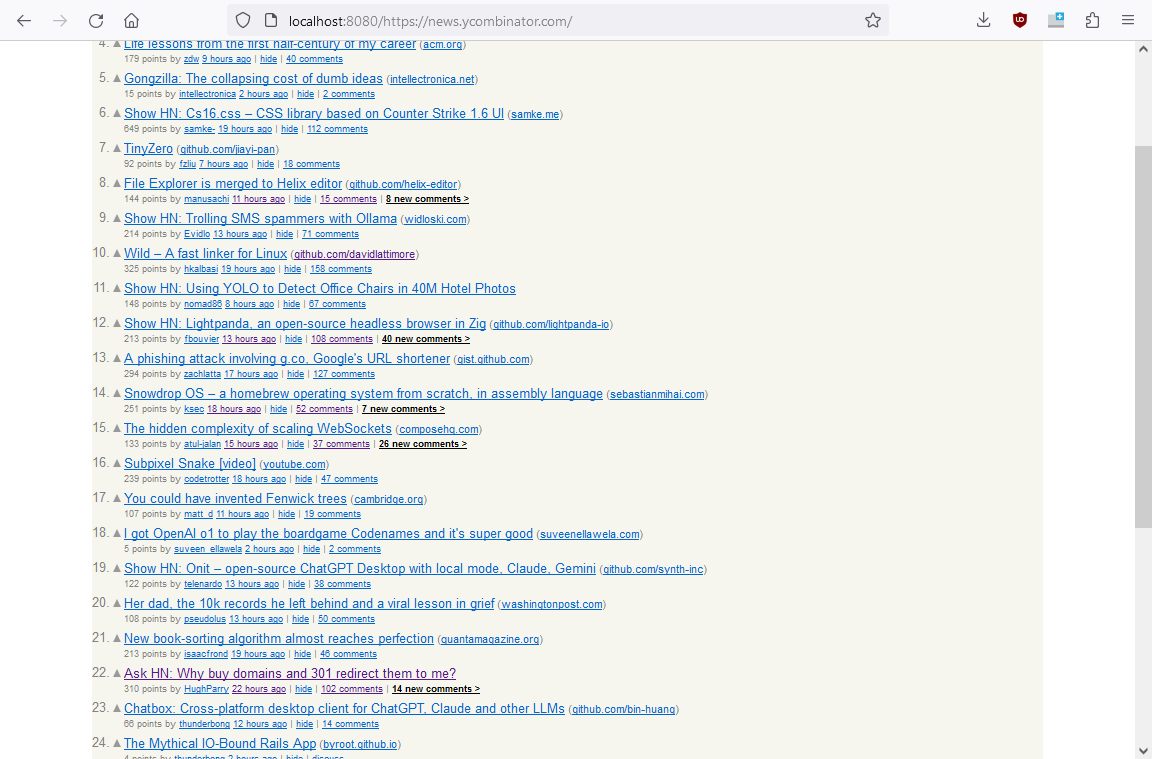Image resolution: width=1152 pixels, height=759 pixels.
Task: Click the scrollbar up arrow
Action: [x=1143, y=49]
